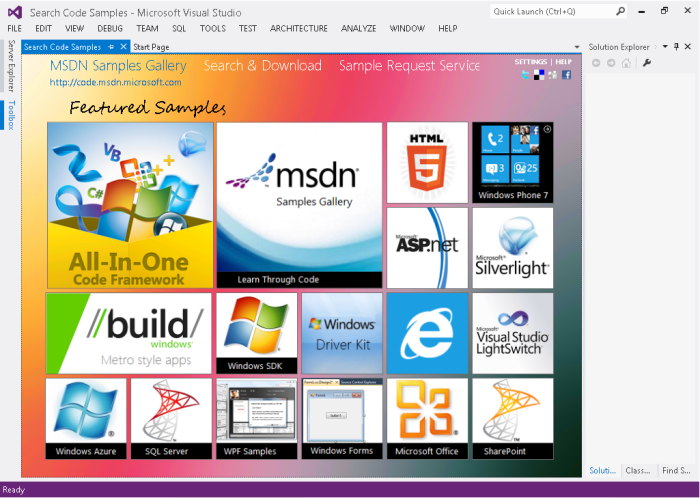The width and height of the screenshot is (700, 498).
Task: Open the TEAM menu
Action: click(x=147, y=29)
